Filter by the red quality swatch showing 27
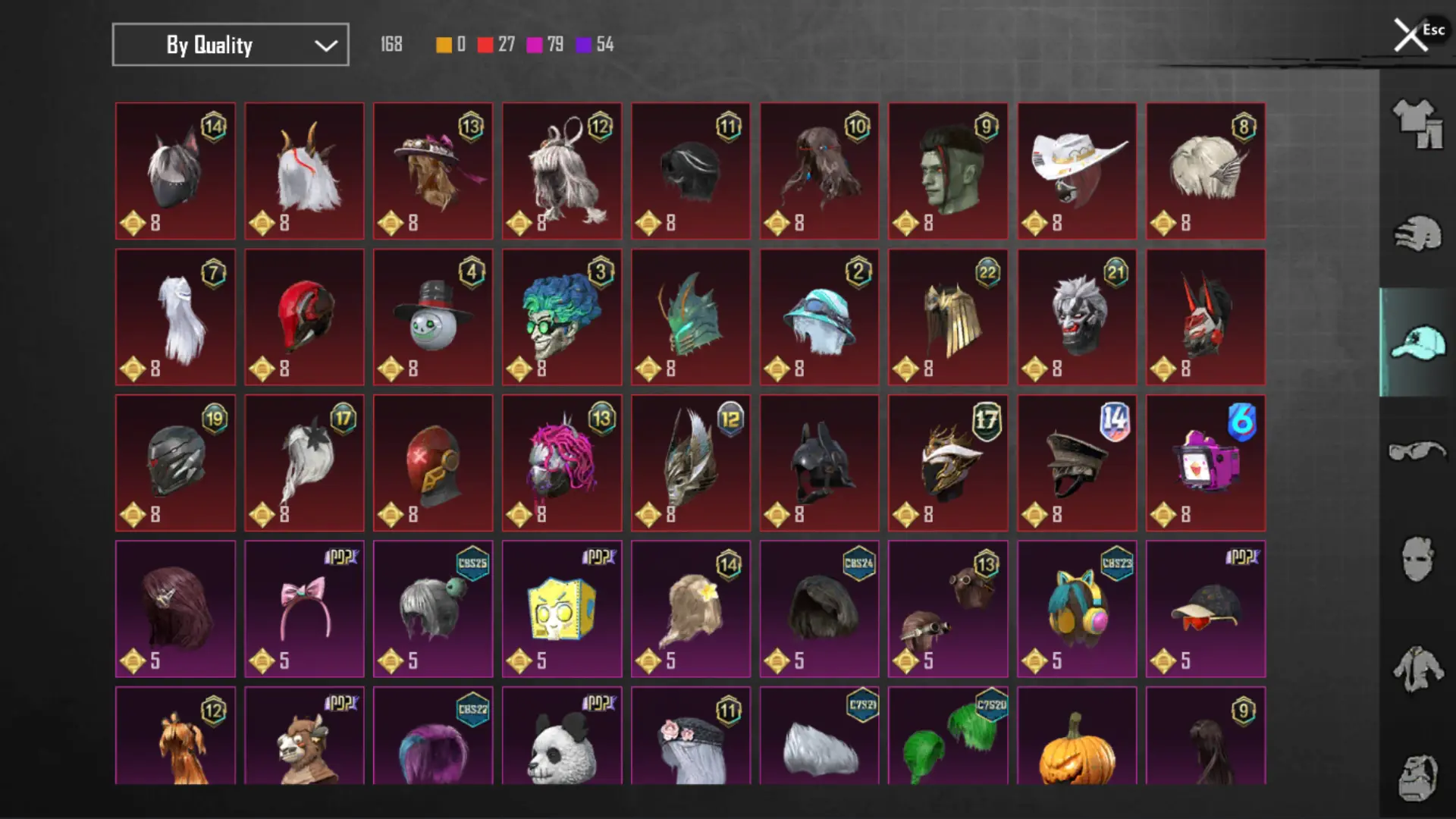 pyautogui.click(x=485, y=45)
